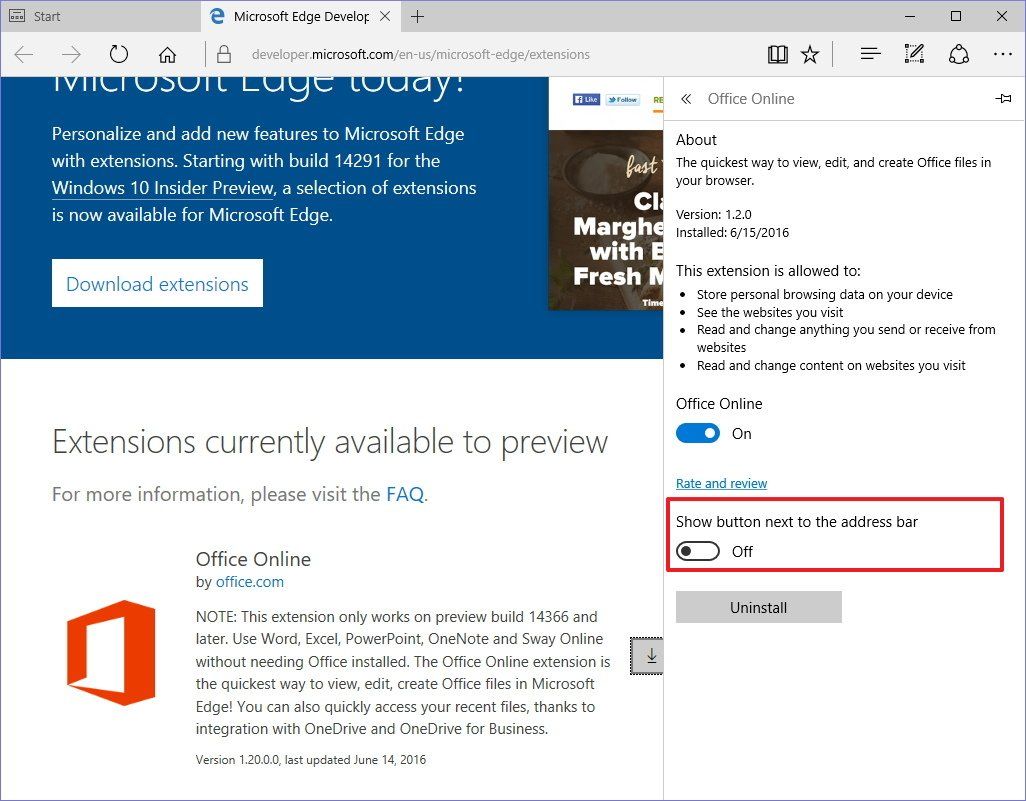The width and height of the screenshot is (1026, 801).
Task: Open the home page icon
Action: point(168,54)
